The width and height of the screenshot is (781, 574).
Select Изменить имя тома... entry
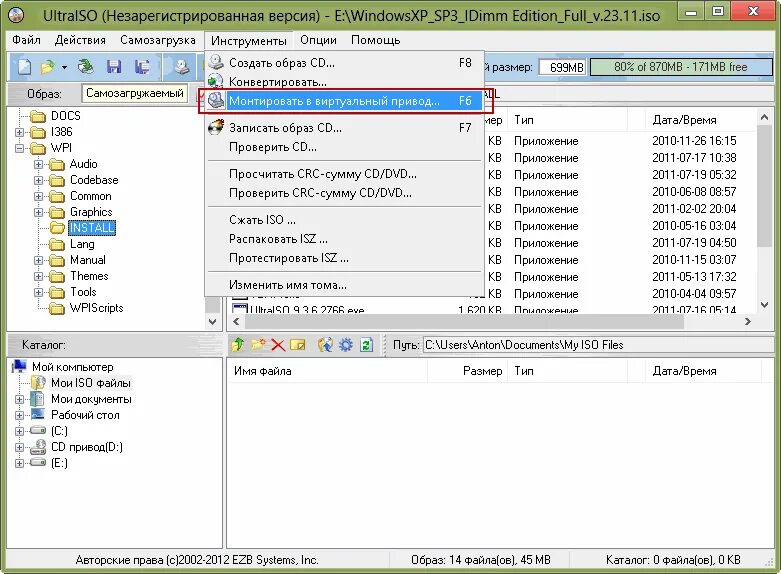tap(344, 285)
